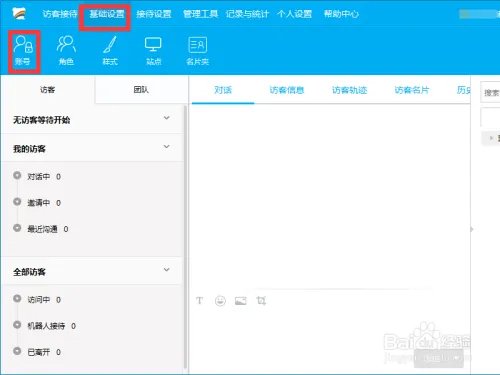The image size is (500, 375).
Task: Insert an image with picture icon
Action: point(241,301)
